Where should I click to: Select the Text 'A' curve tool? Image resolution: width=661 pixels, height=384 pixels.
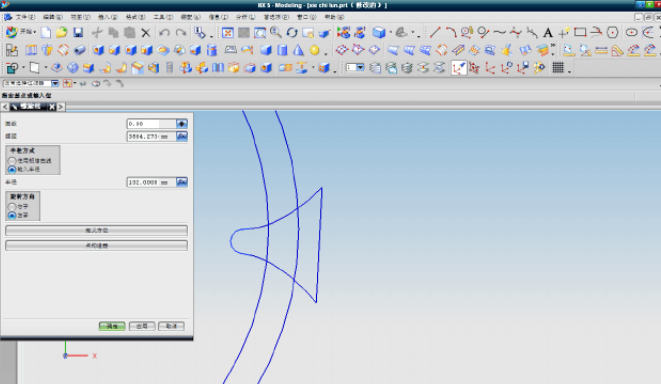[548, 32]
